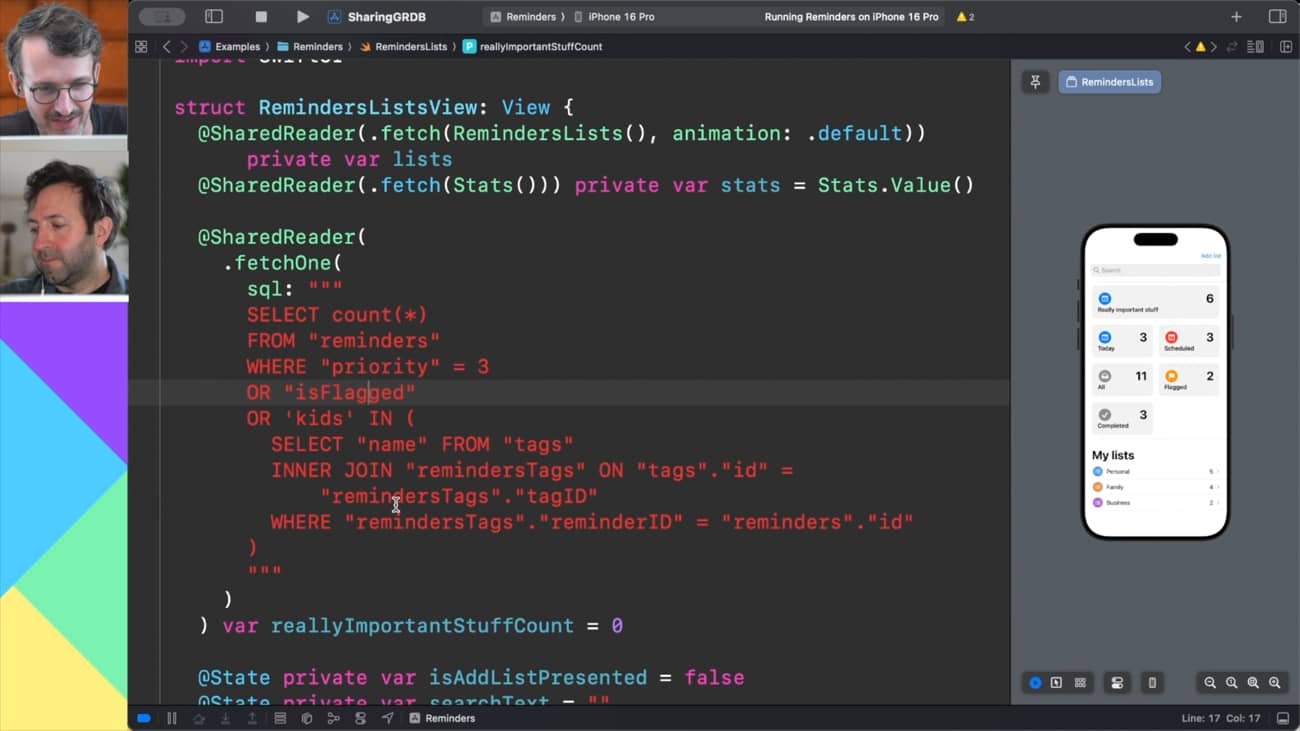Zoom out the preview canvas
Image resolution: width=1300 pixels, height=731 pixels.
click(1210, 683)
